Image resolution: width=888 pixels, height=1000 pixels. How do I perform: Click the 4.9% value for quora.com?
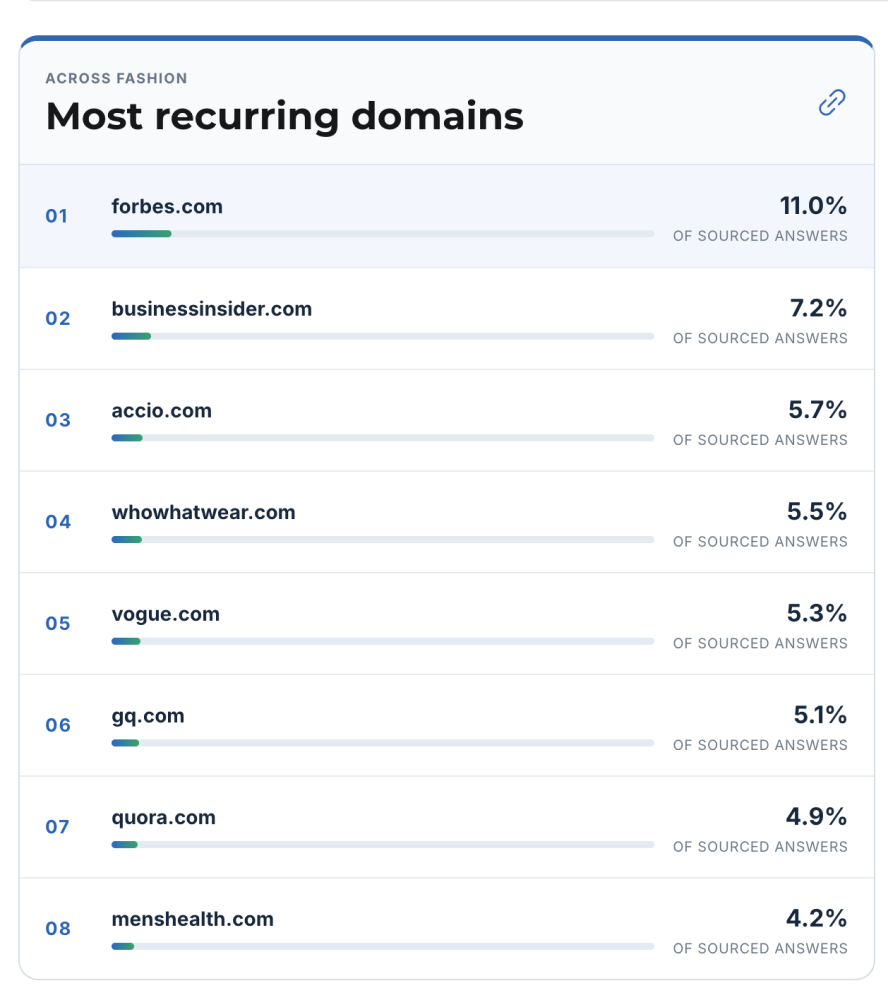[x=817, y=817]
